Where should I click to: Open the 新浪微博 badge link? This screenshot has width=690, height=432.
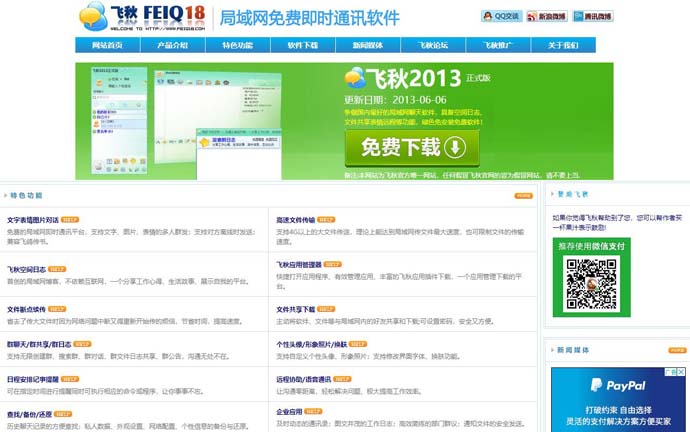pos(547,16)
